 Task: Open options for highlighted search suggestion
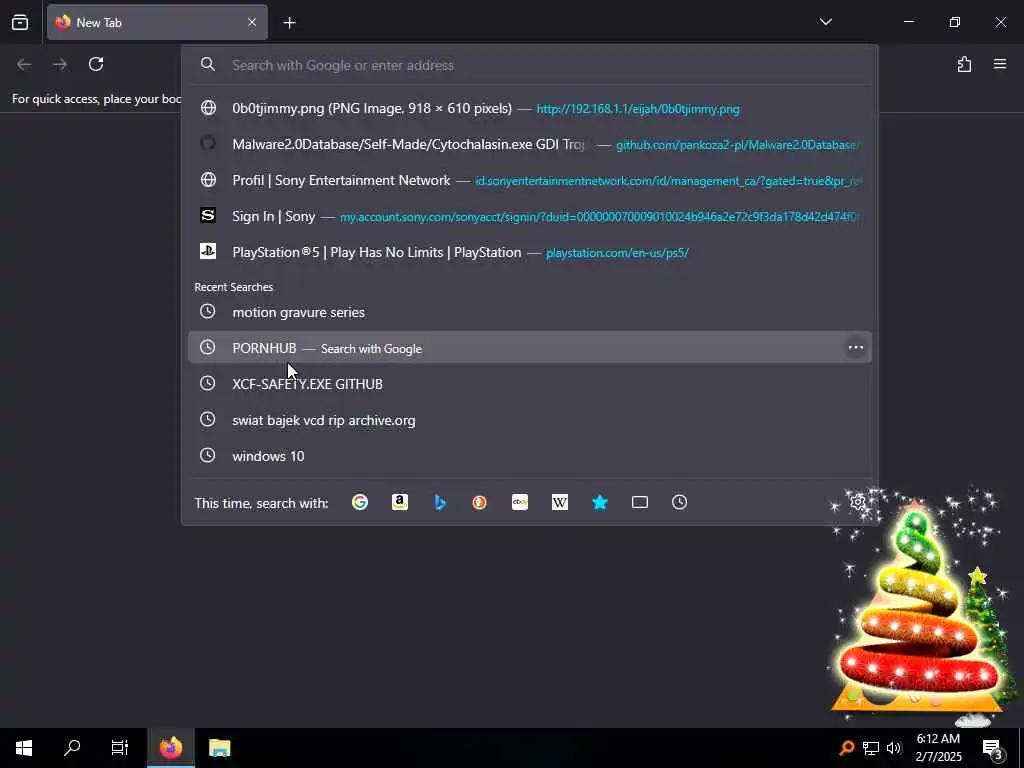point(856,347)
